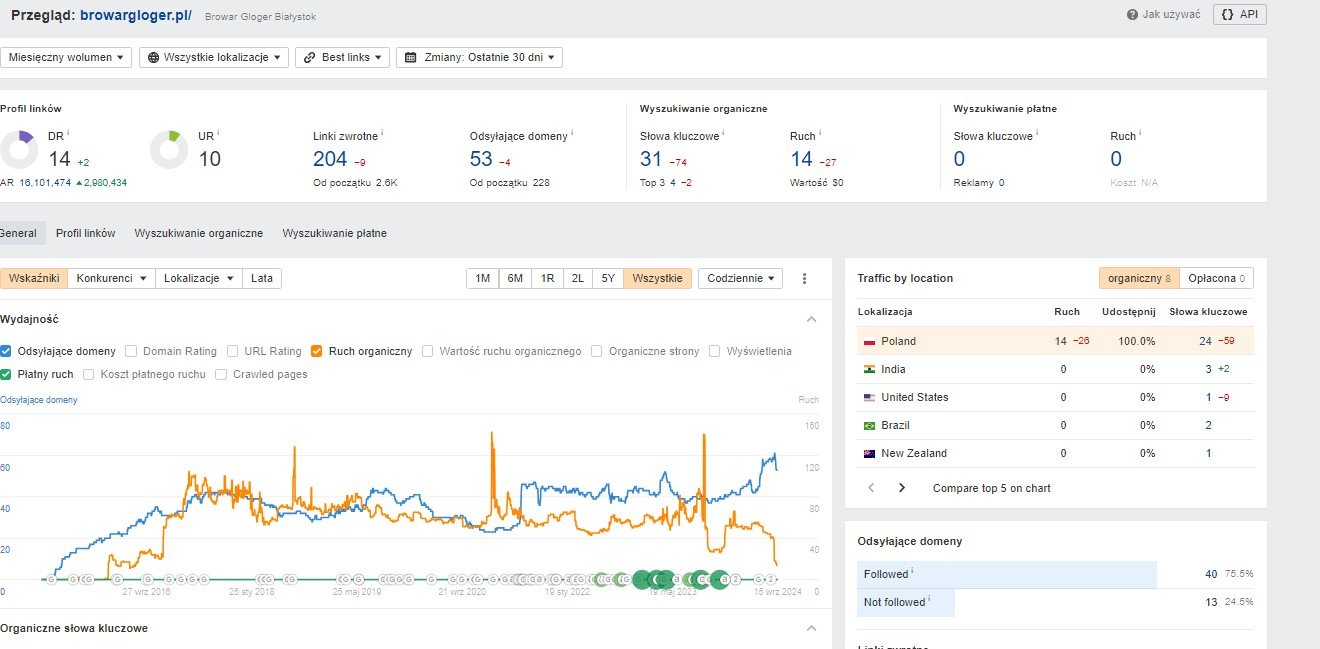The image size is (1320, 649).
Task: Click info icon next to Odsyłające domeny metric
Action: click(x=573, y=133)
